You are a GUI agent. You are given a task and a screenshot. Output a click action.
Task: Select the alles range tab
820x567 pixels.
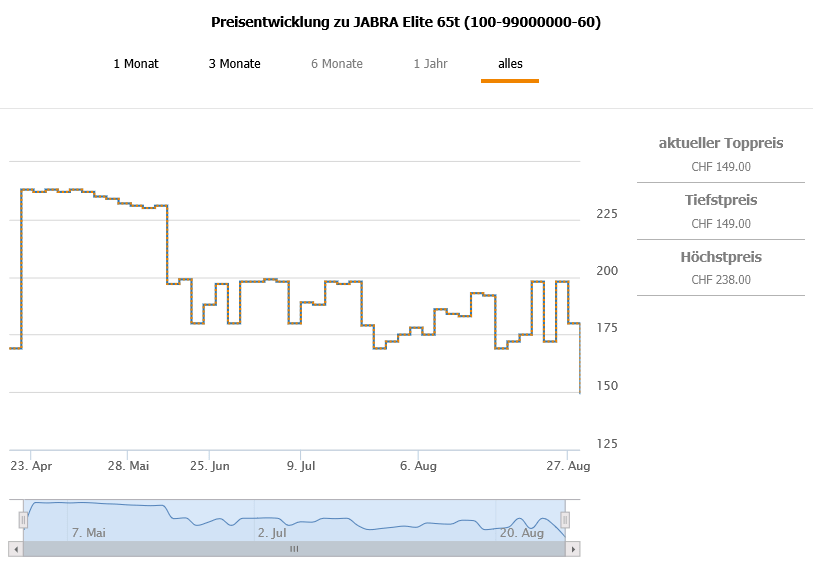(510, 64)
